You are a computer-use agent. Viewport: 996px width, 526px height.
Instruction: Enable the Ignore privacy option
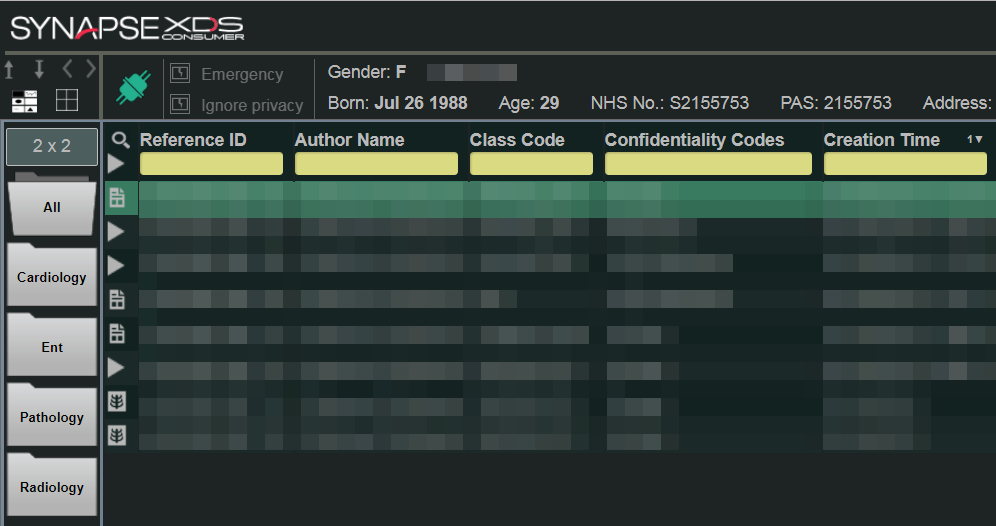180,104
